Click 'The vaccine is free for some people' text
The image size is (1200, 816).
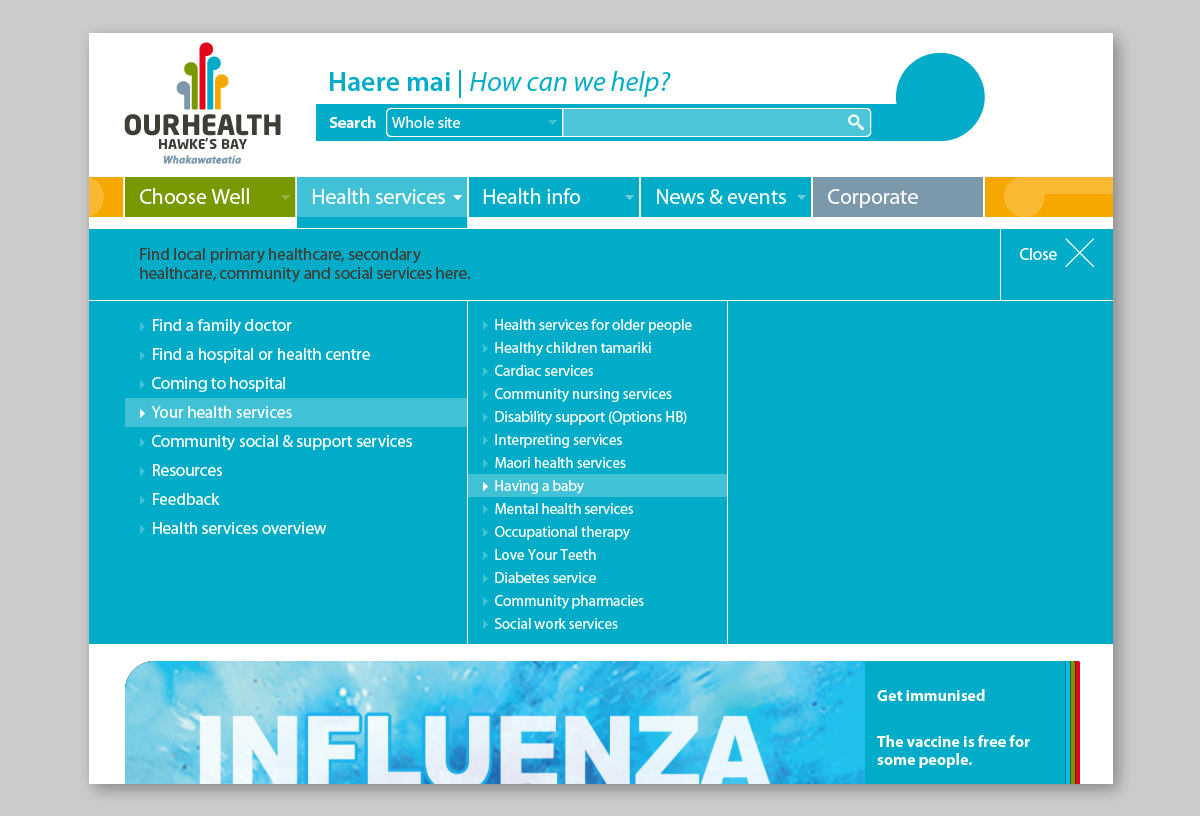pos(953,751)
